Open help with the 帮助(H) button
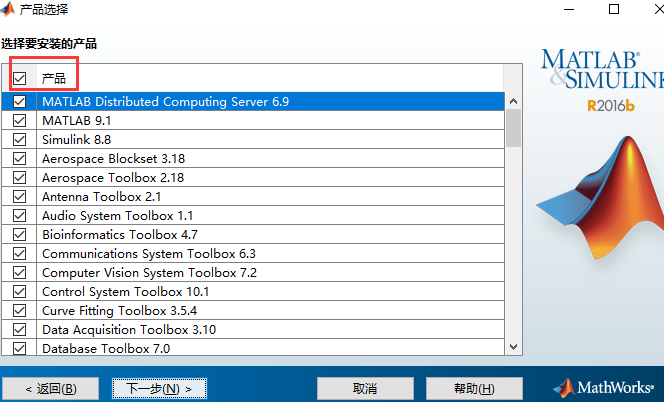The width and height of the screenshot is (664, 402). (474, 388)
